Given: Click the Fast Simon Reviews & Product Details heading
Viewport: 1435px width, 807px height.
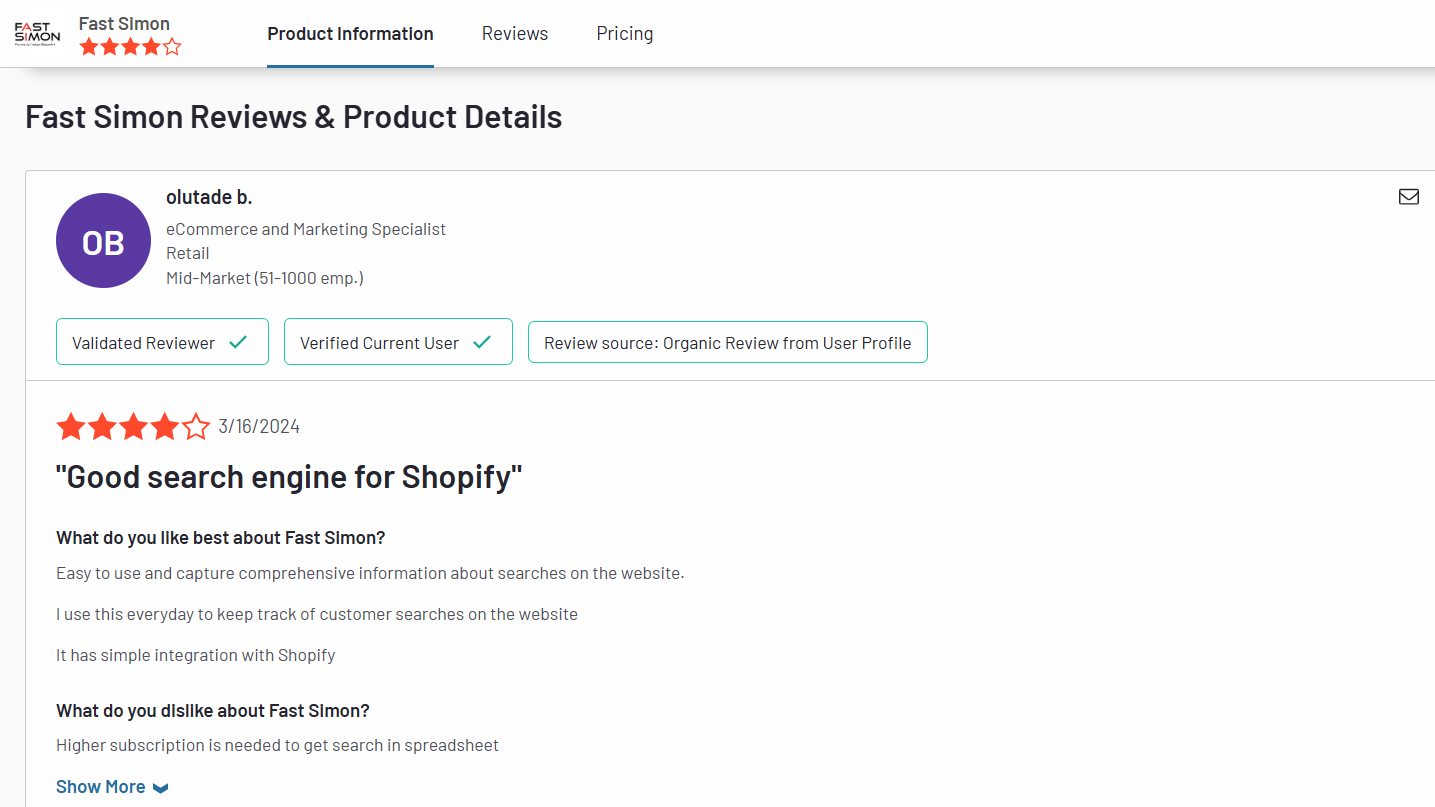Looking at the screenshot, I should coord(293,117).
